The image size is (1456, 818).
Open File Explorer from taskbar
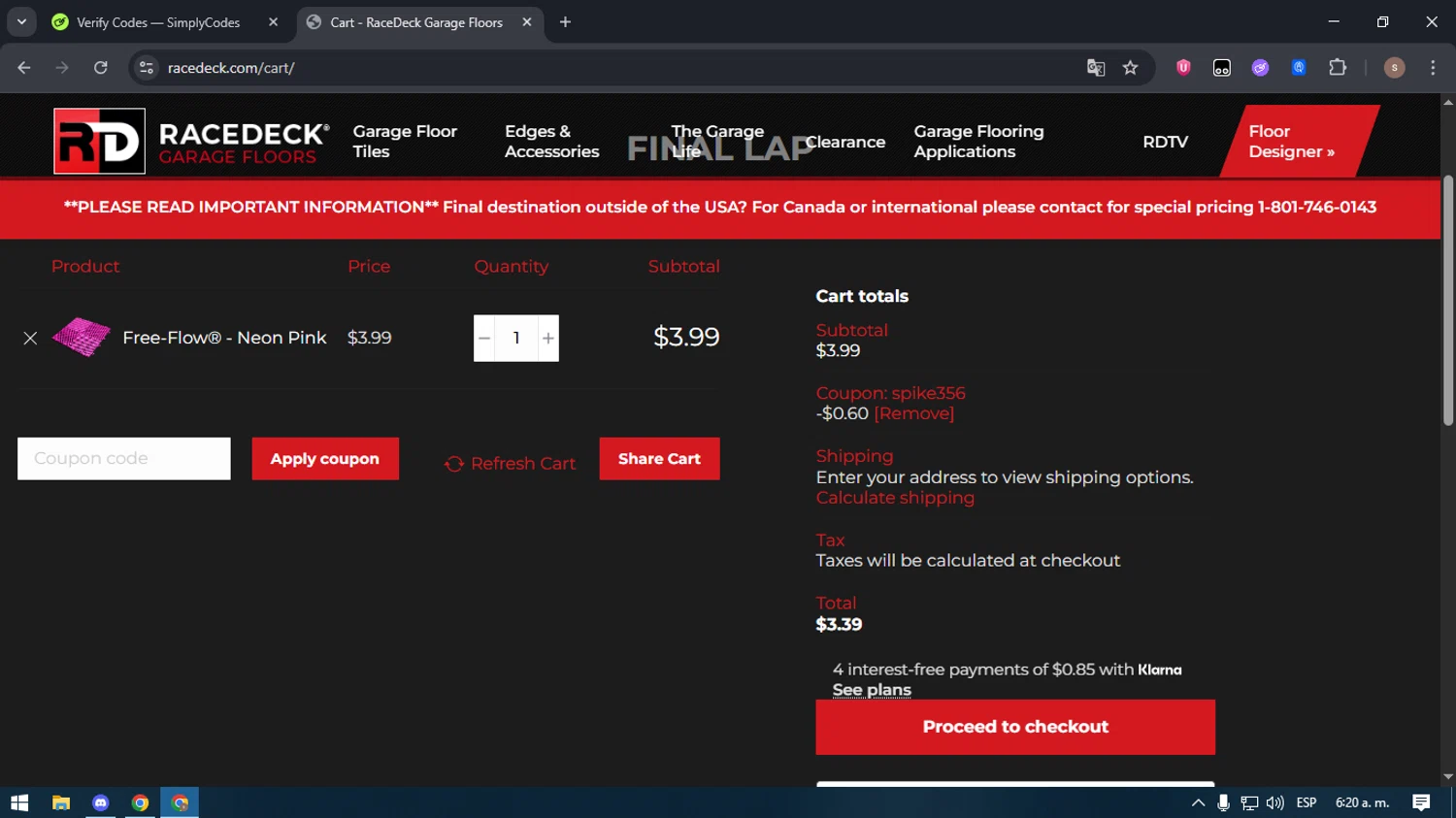click(61, 802)
